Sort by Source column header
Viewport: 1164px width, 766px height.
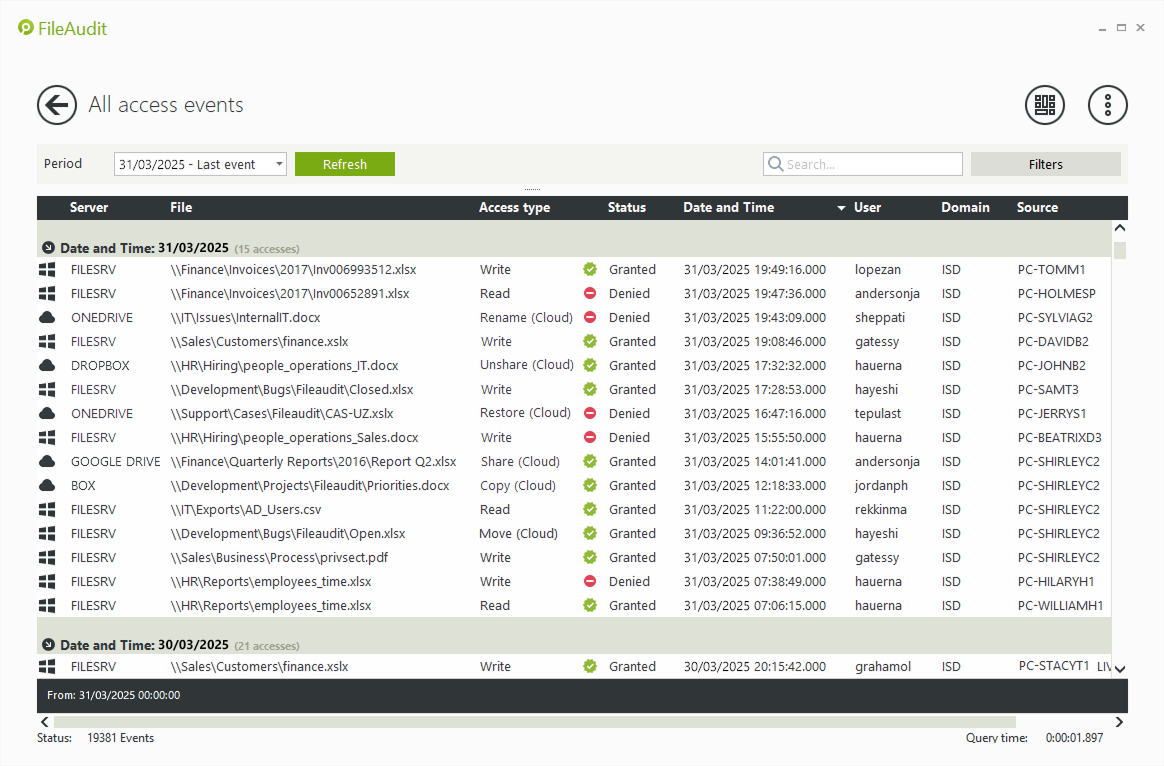[x=1037, y=208]
